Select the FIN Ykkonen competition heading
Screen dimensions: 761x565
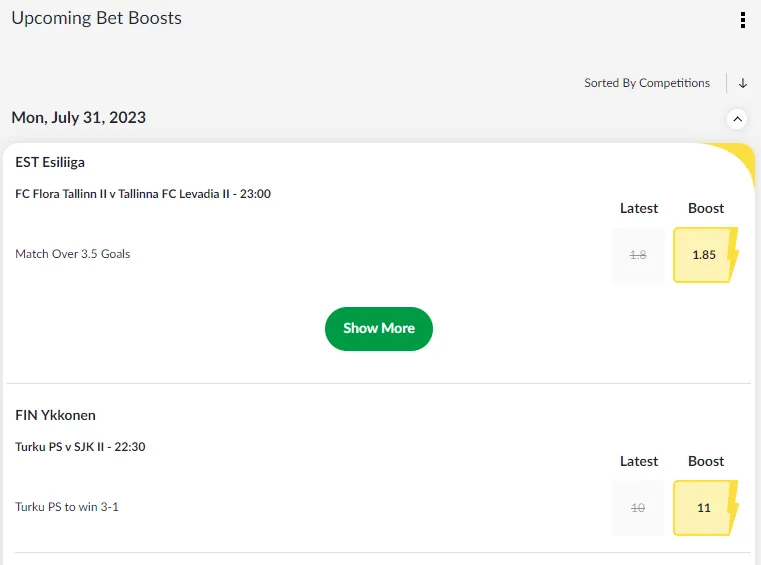point(55,415)
